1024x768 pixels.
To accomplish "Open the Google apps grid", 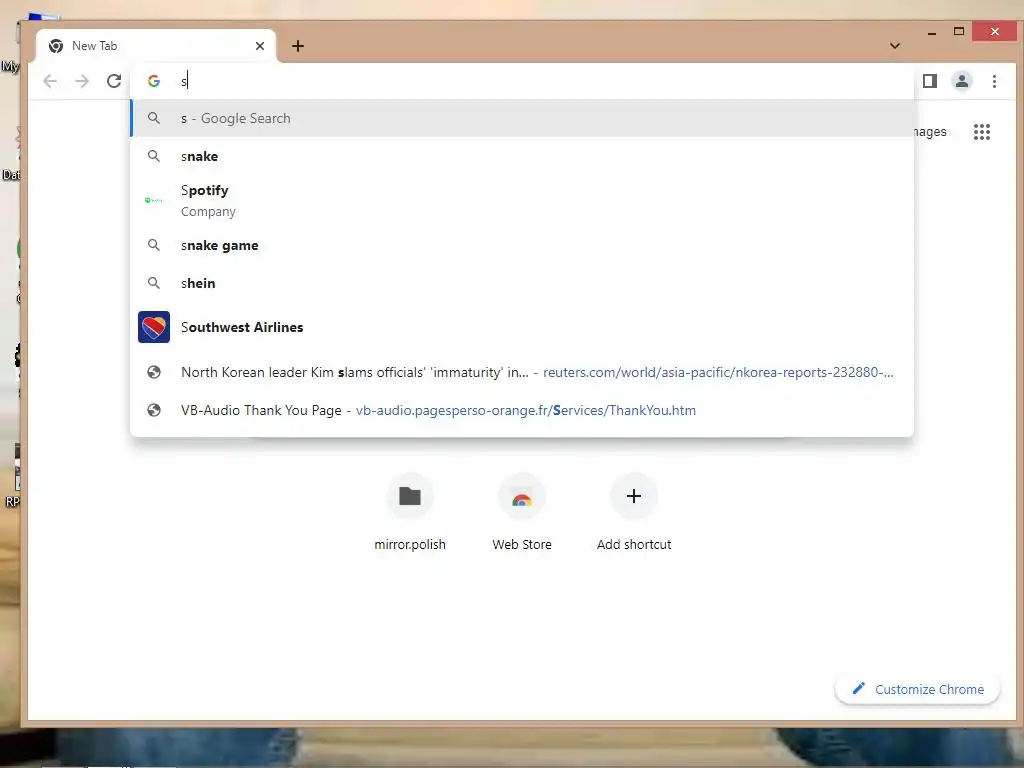I will click(x=982, y=132).
